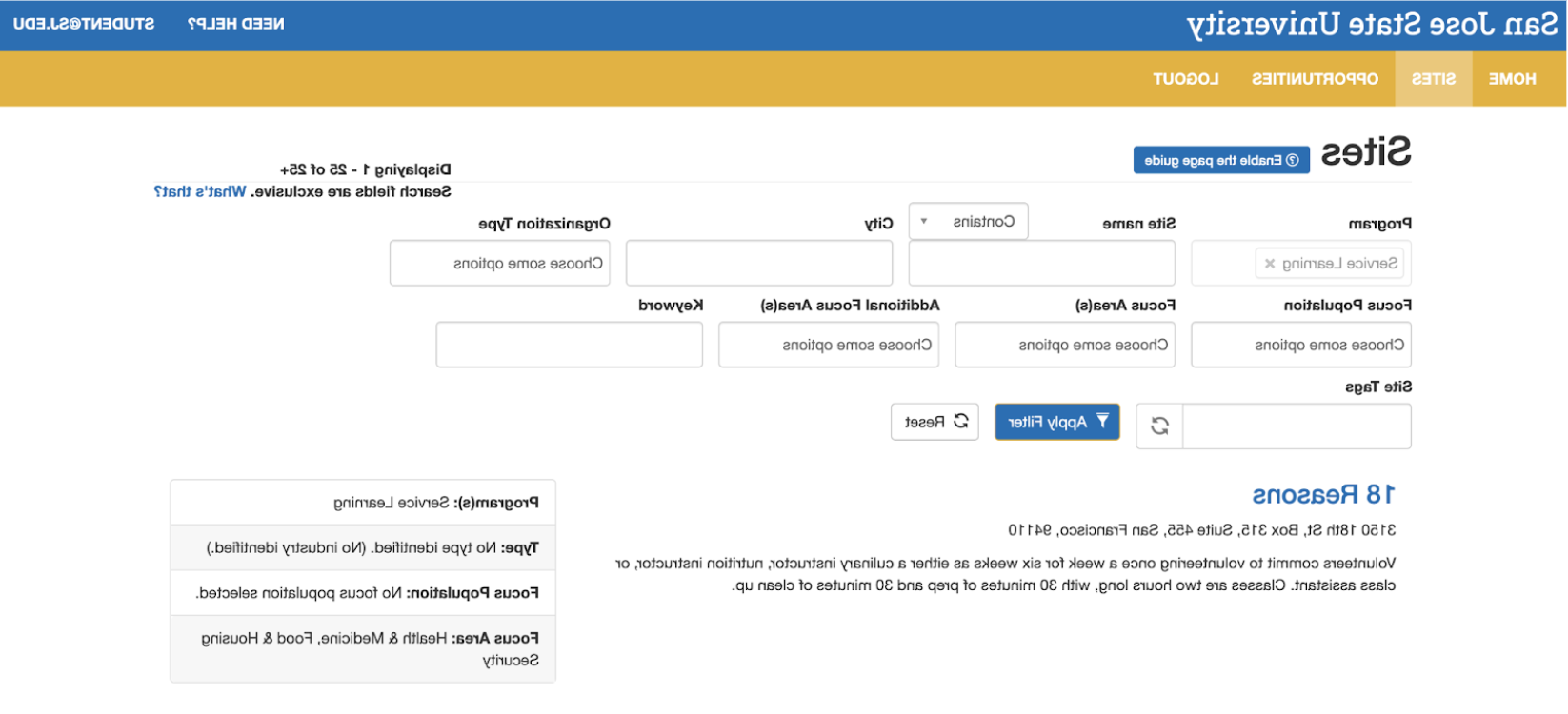
Task: Open the Focus Population options selector
Action: (1300, 345)
